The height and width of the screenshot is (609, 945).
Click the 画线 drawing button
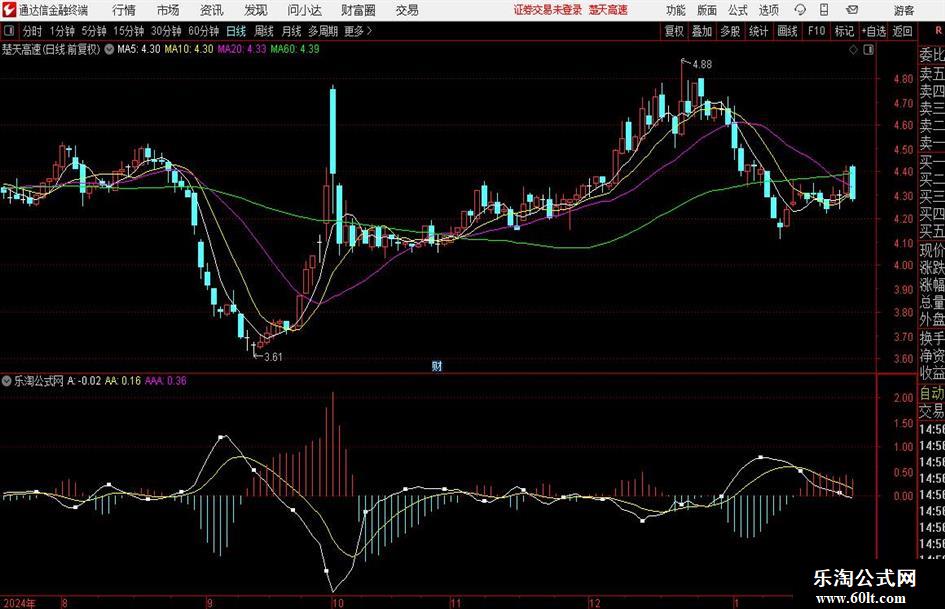tap(787, 31)
